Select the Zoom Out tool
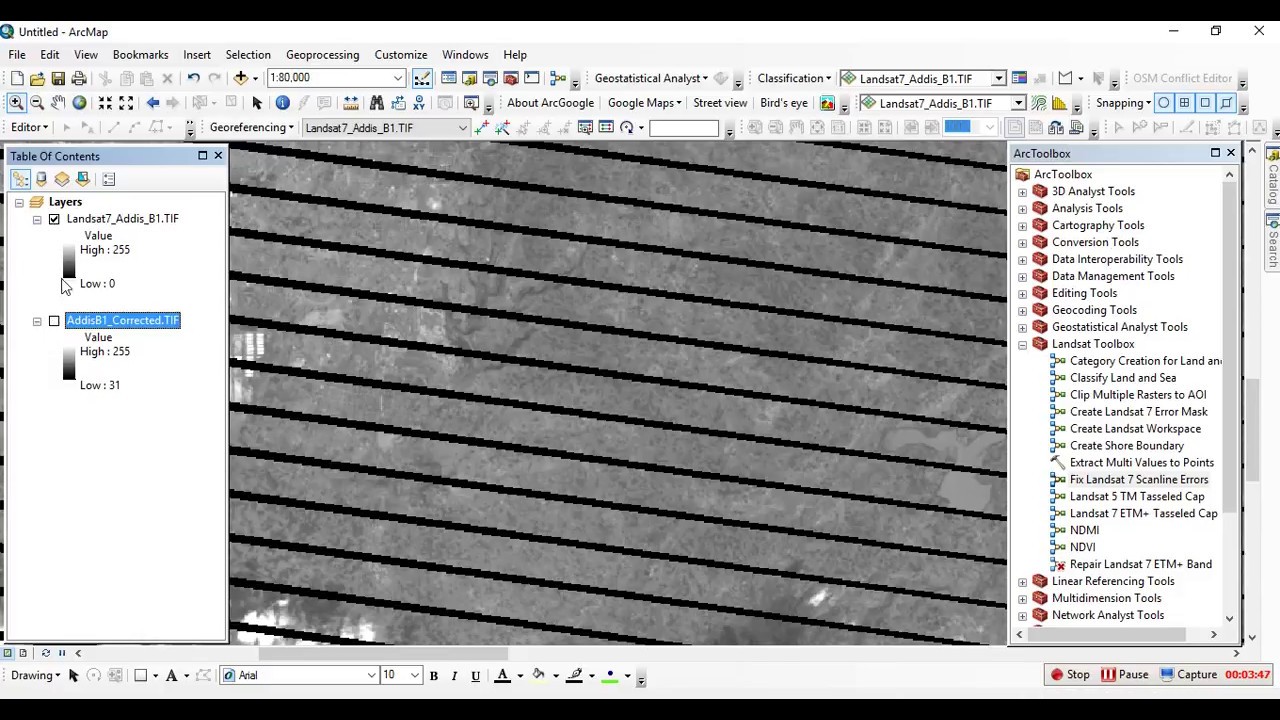Viewport: 1280px width, 720px height. (37, 103)
